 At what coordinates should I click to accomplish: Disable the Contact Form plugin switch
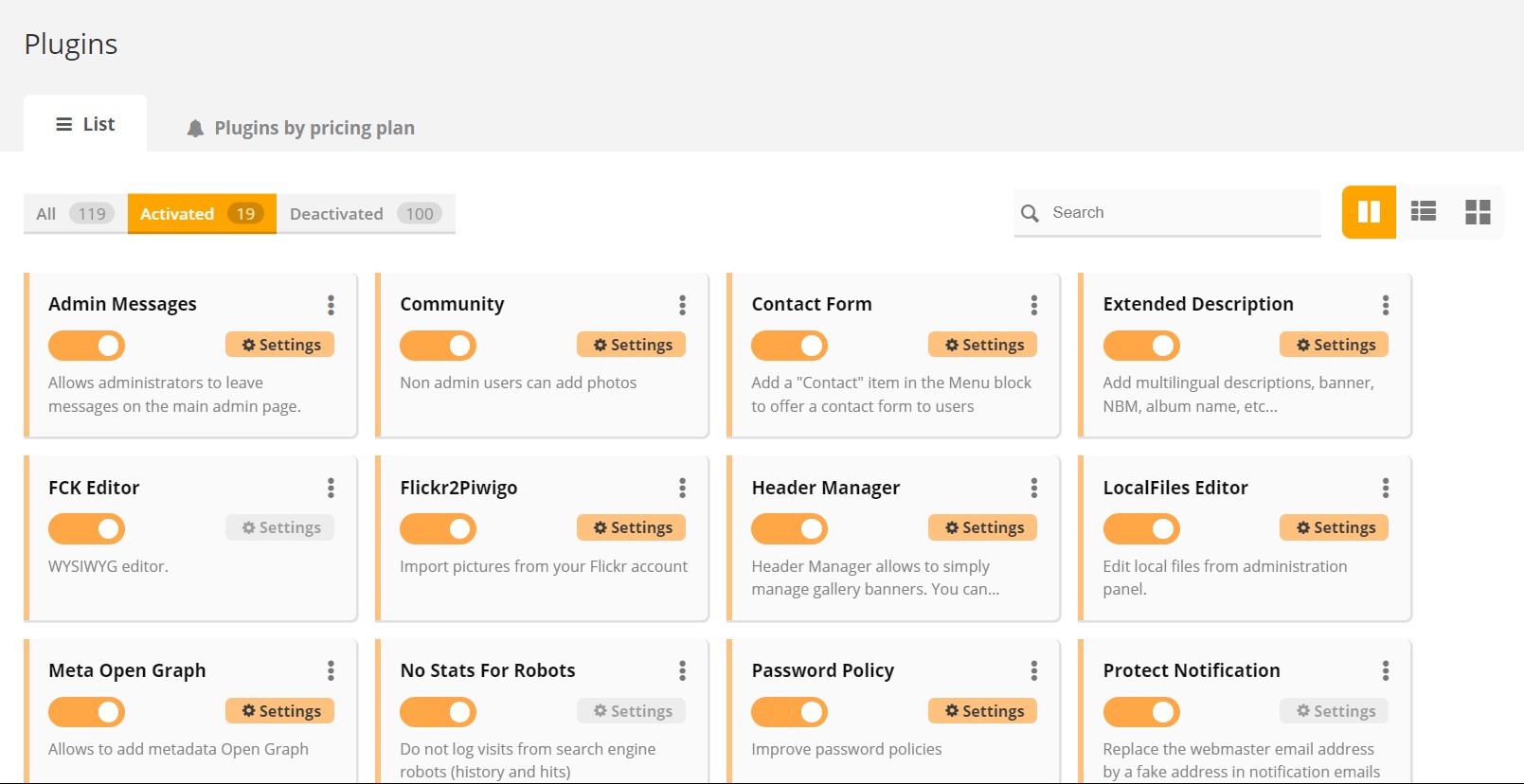(x=789, y=346)
